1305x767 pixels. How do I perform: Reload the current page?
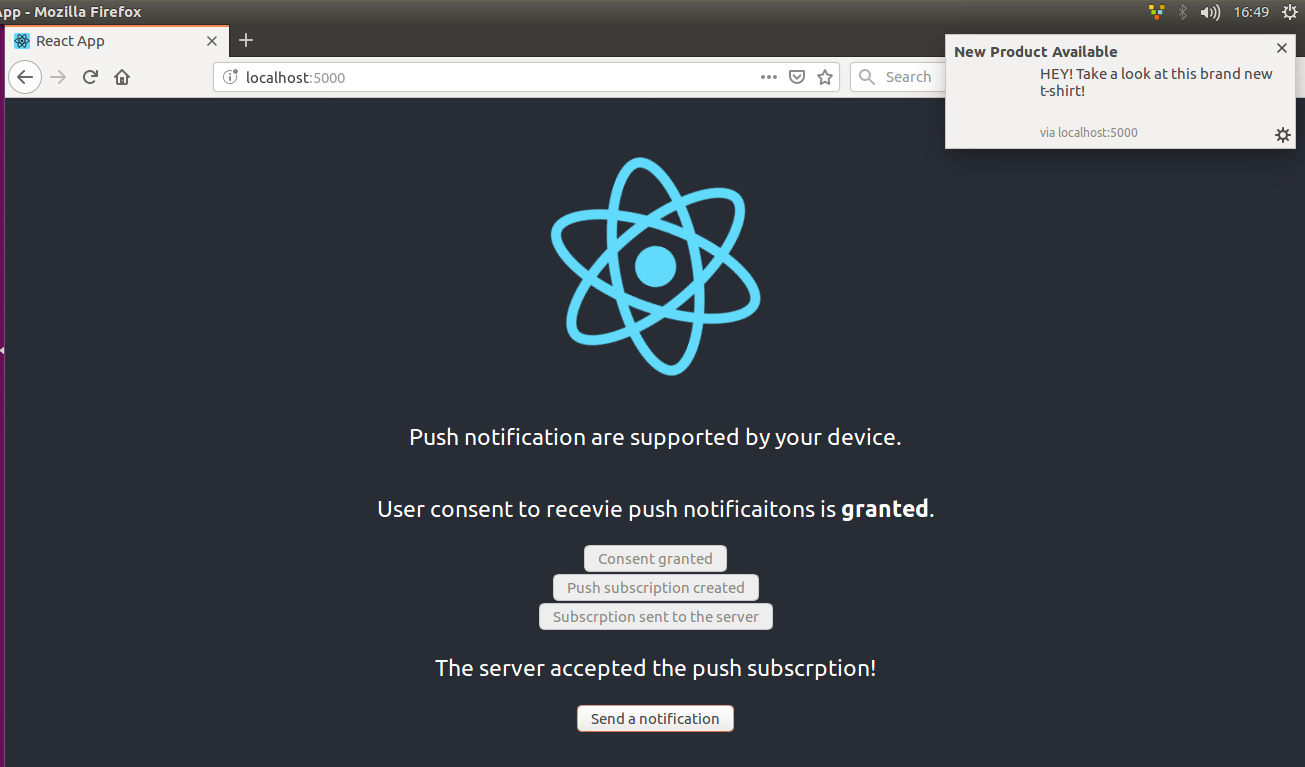pyautogui.click(x=90, y=77)
